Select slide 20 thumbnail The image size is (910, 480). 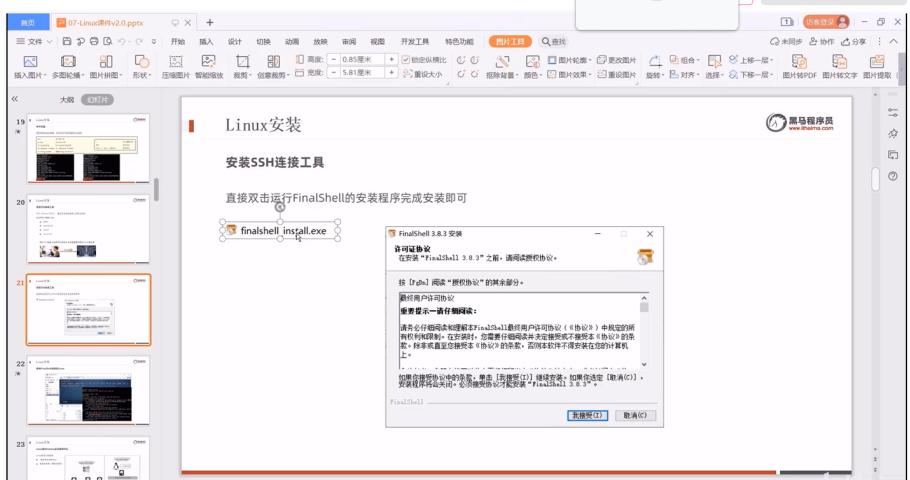point(88,229)
